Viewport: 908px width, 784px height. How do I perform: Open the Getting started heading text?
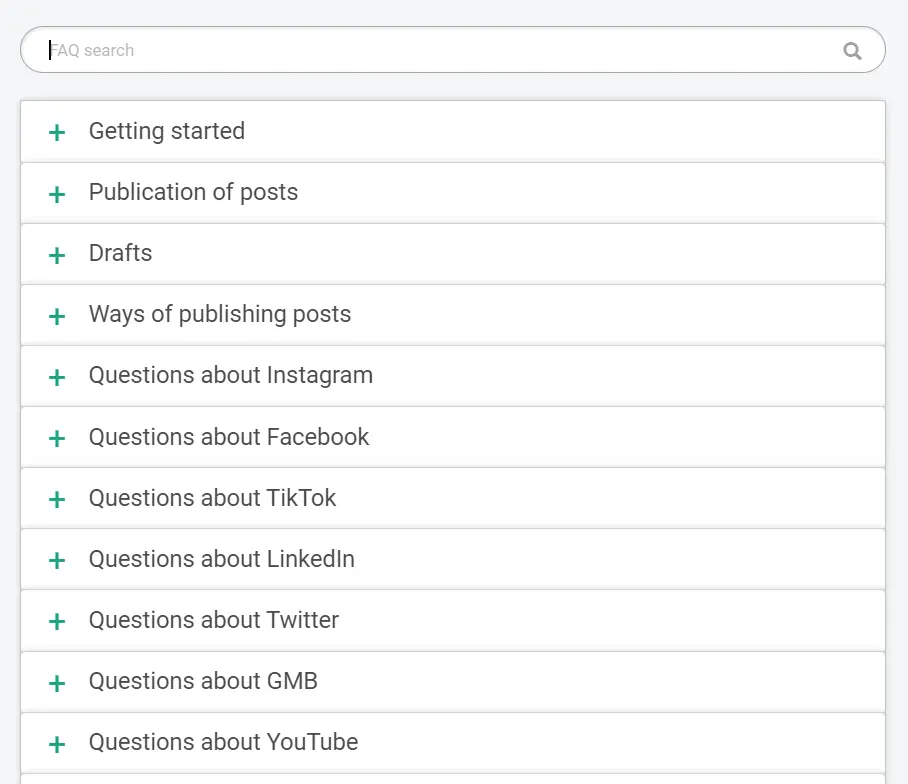pyautogui.click(x=166, y=131)
